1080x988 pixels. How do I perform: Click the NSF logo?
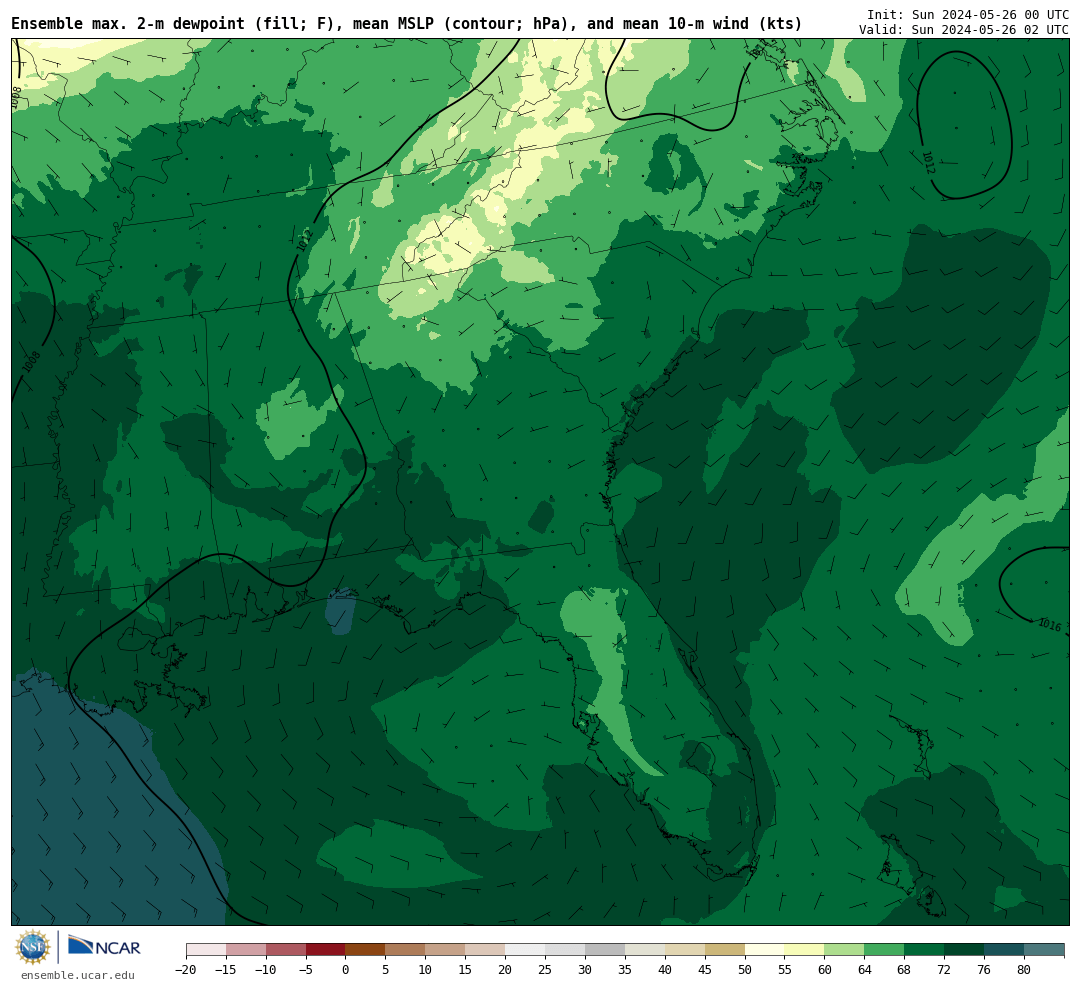tap(33, 947)
